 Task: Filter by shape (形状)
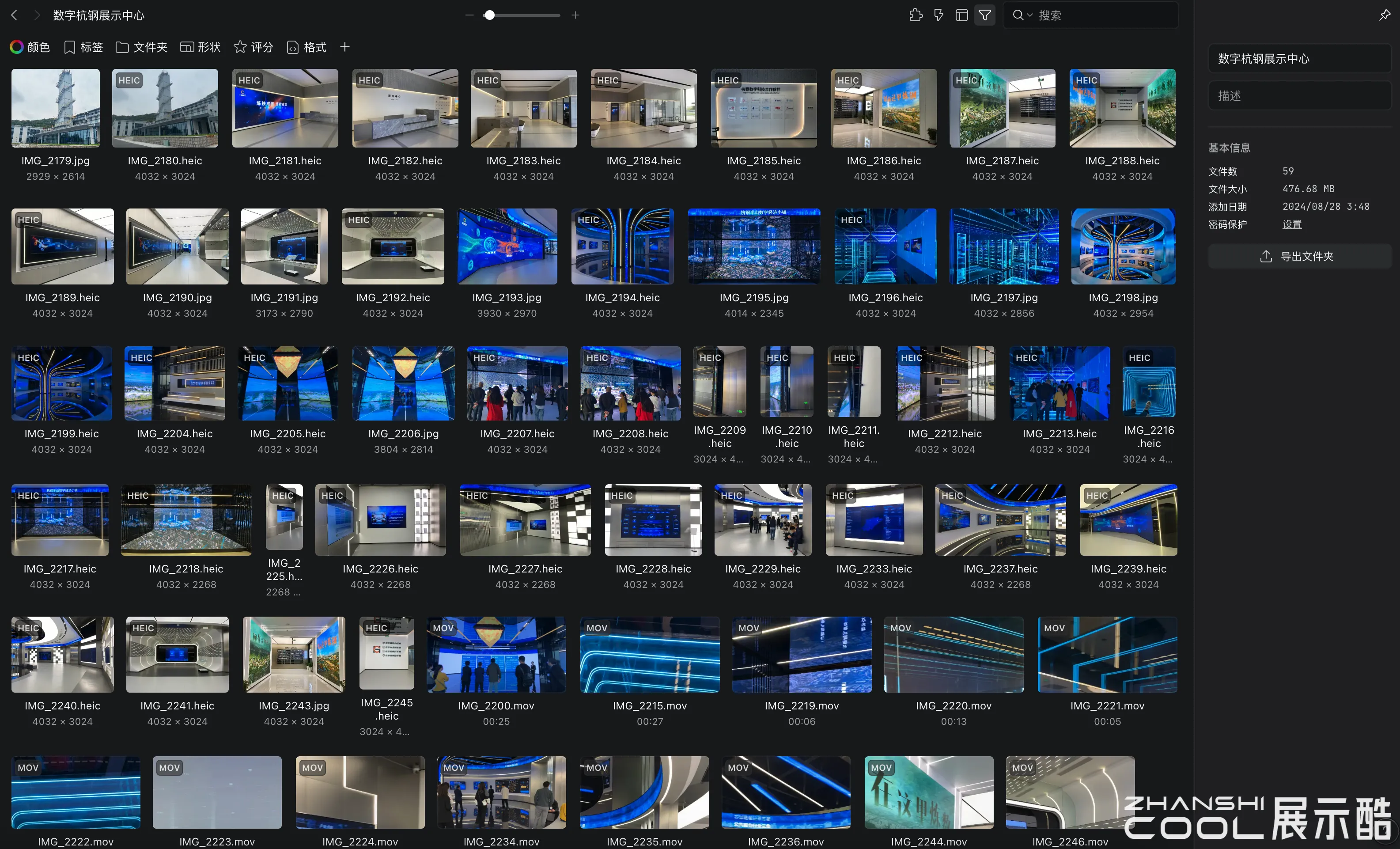200,47
